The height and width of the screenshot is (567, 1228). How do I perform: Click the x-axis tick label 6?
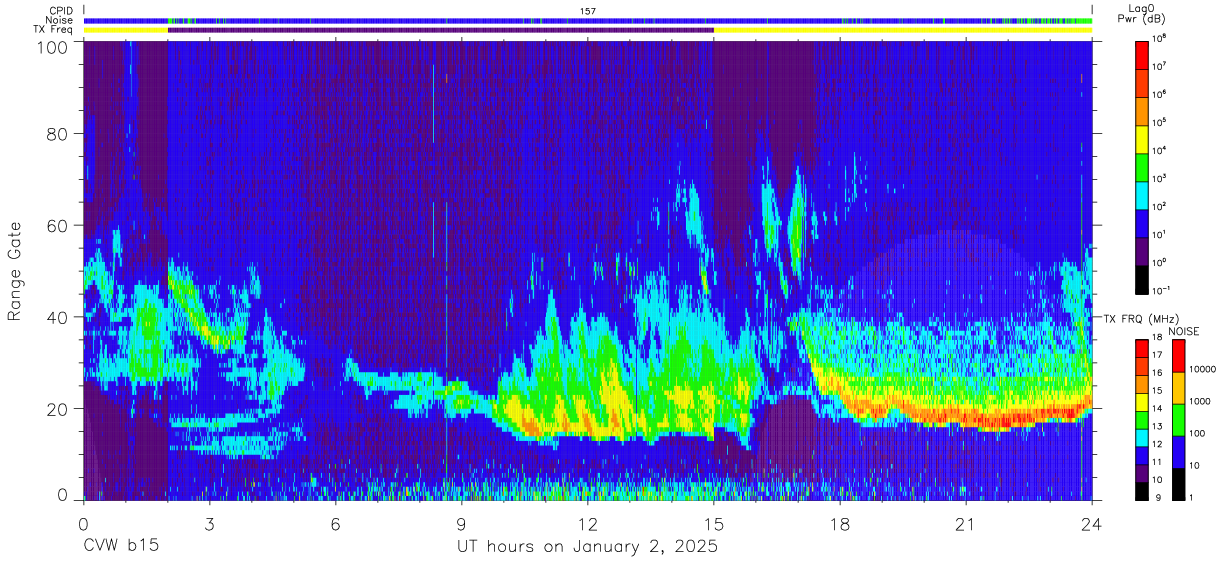335,524
